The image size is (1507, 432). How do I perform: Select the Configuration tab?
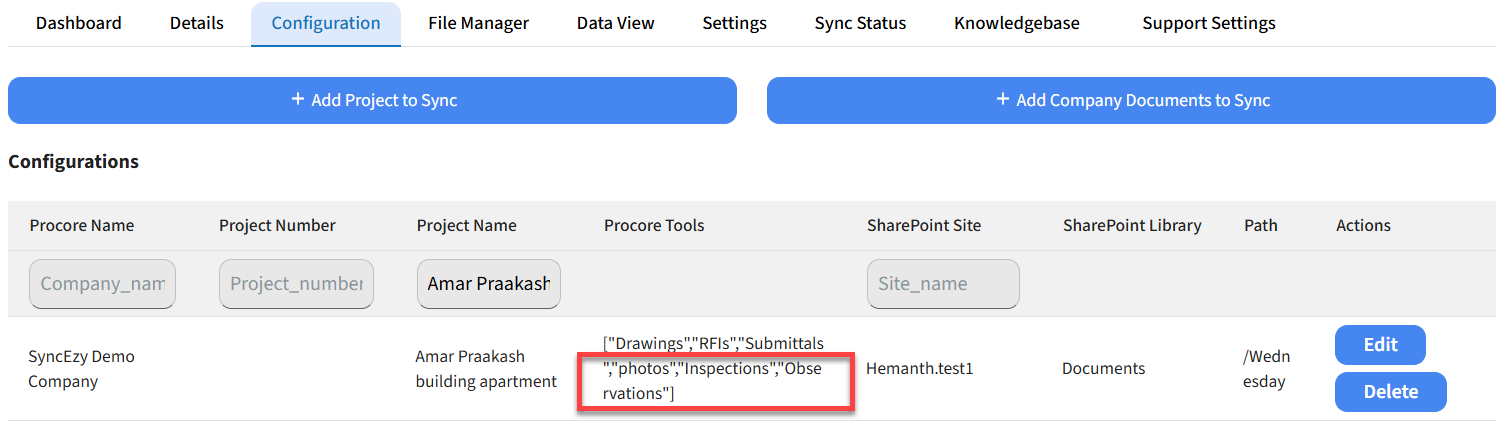(x=325, y=23)
